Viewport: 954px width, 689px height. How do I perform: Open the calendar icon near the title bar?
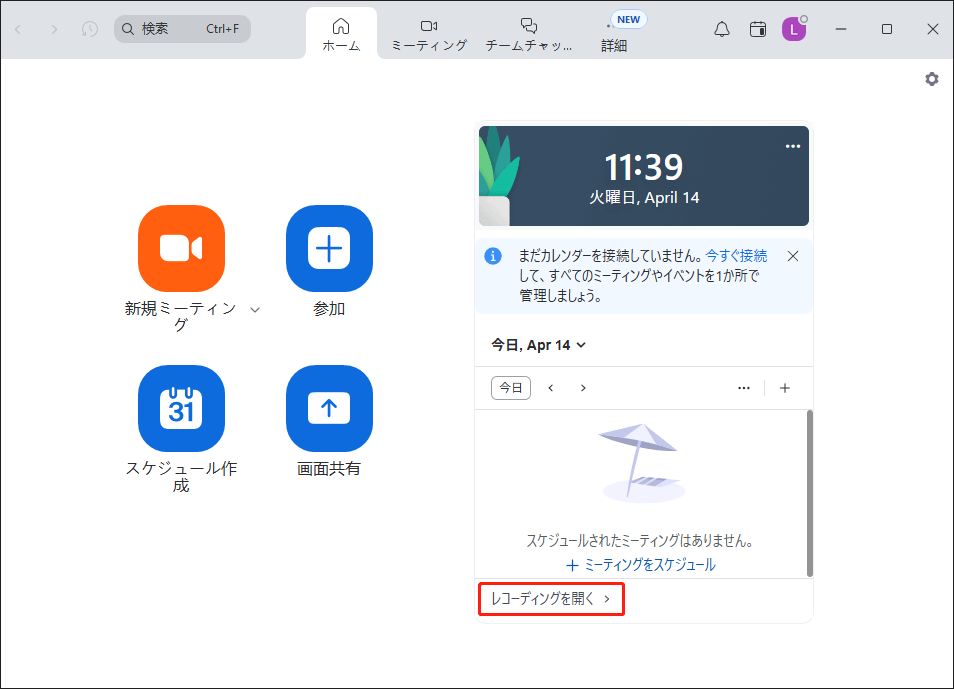(757, 29)
